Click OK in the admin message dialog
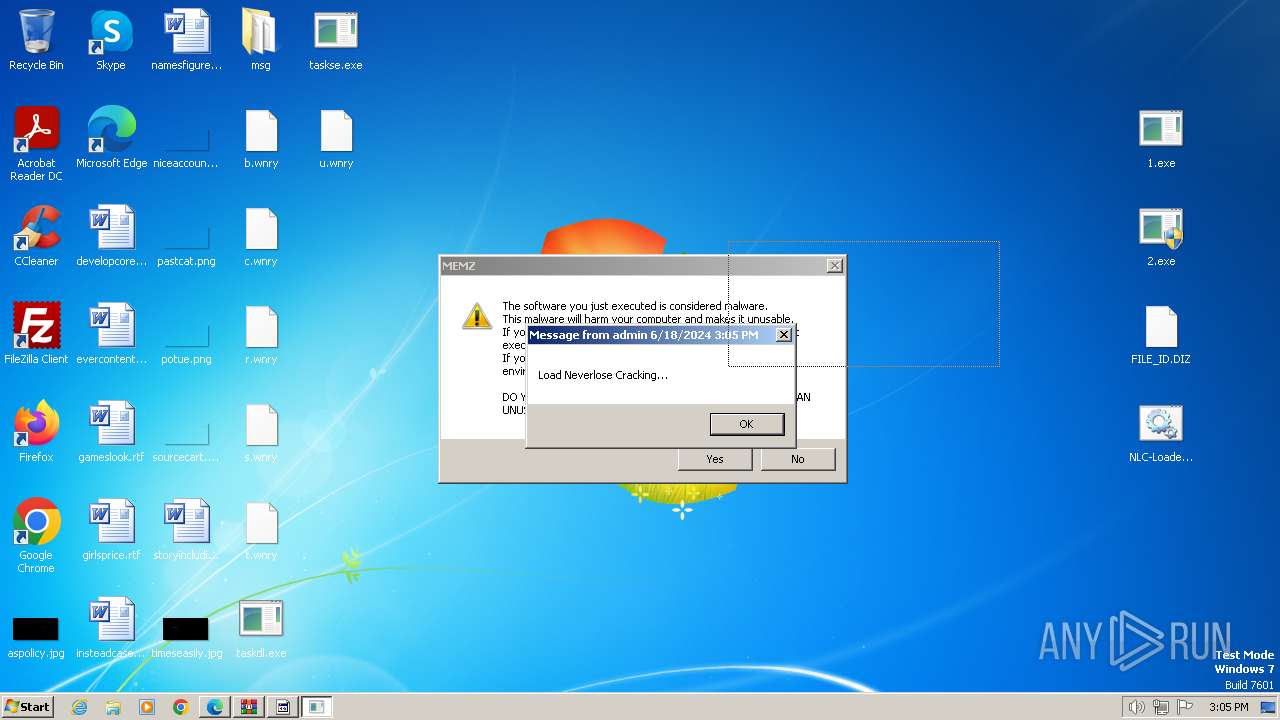 (x=746, y=424)
